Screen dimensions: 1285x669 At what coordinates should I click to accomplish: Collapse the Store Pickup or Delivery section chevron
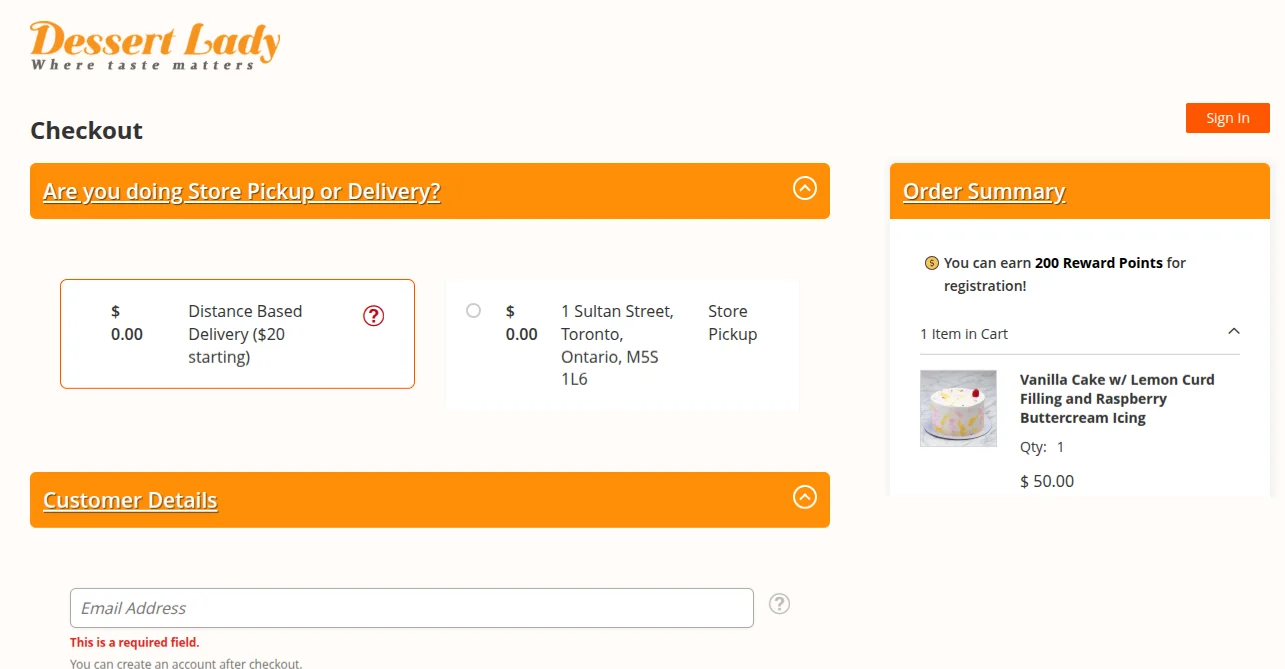coord(804,188)
